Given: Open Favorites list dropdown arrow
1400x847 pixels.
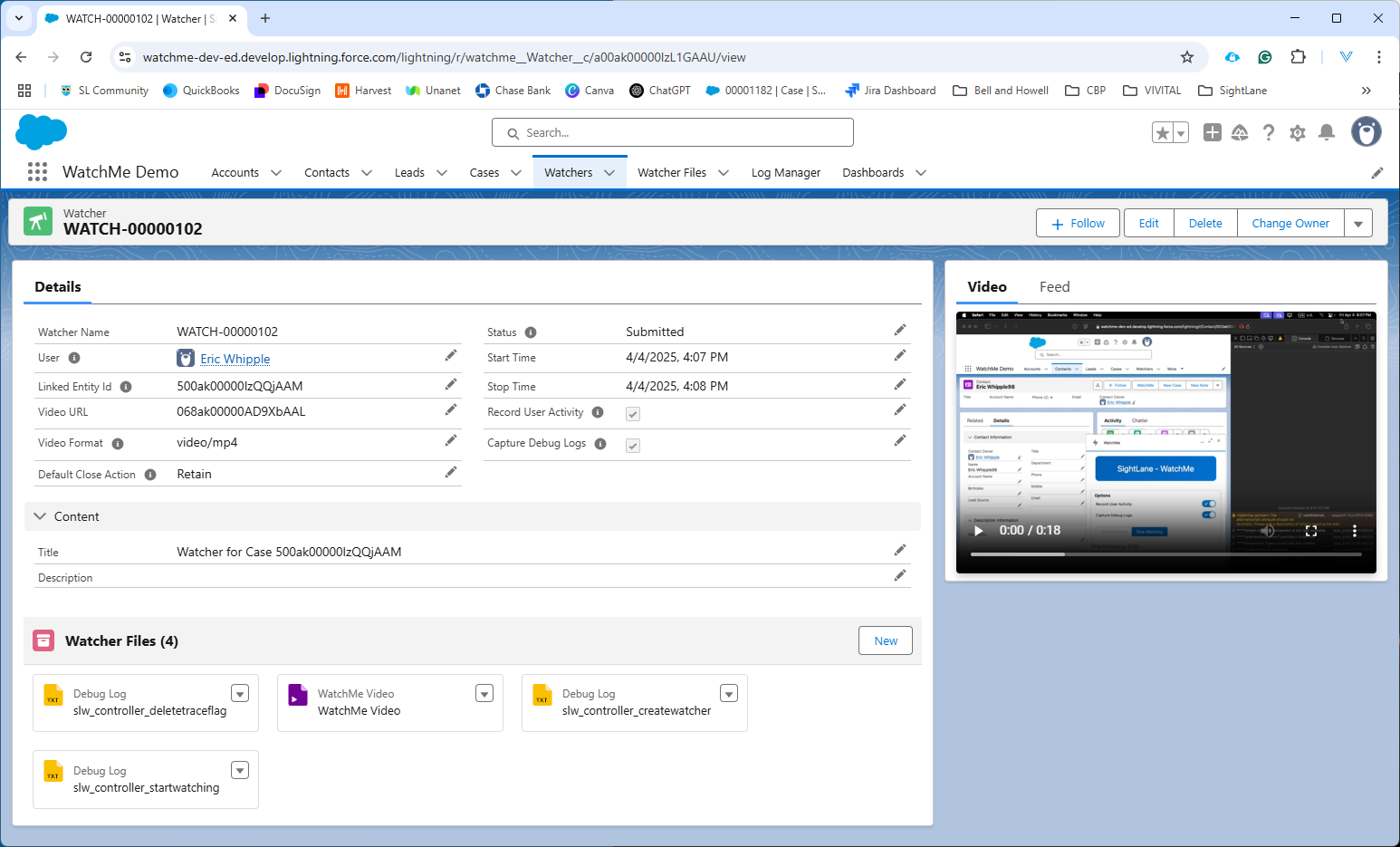Looking at the screenshot, I should pyautogui.click(x=1181, y=133).
